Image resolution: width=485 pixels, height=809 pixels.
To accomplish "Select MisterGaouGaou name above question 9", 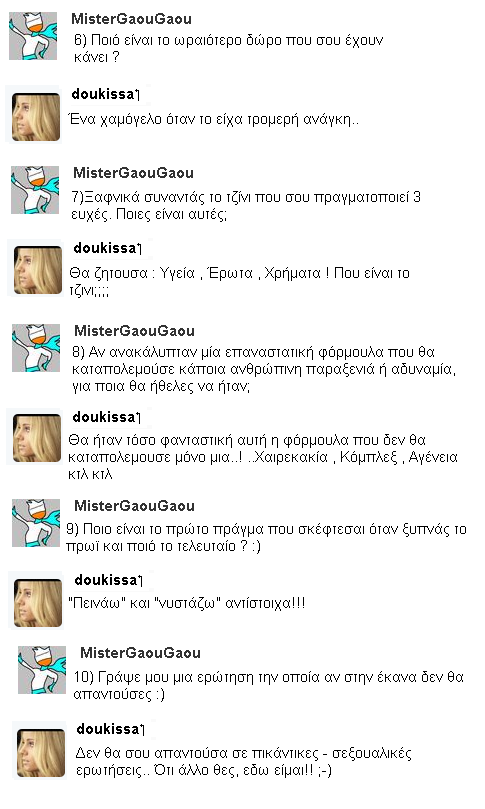I will (134, 506).
